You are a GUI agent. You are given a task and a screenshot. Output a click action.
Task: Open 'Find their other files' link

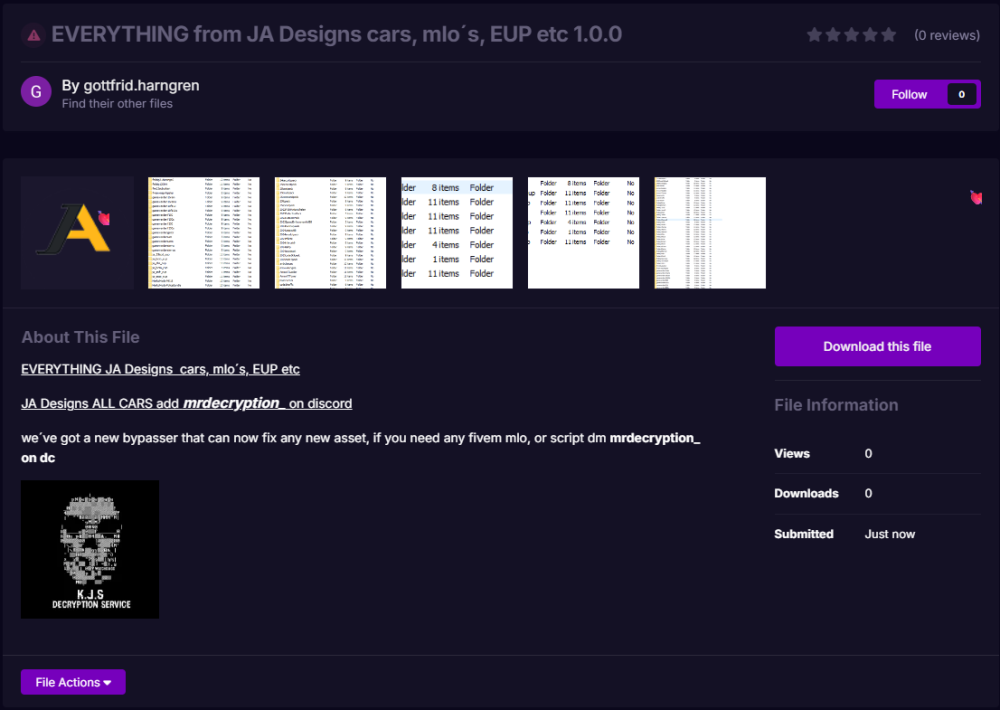pos(117,103)
